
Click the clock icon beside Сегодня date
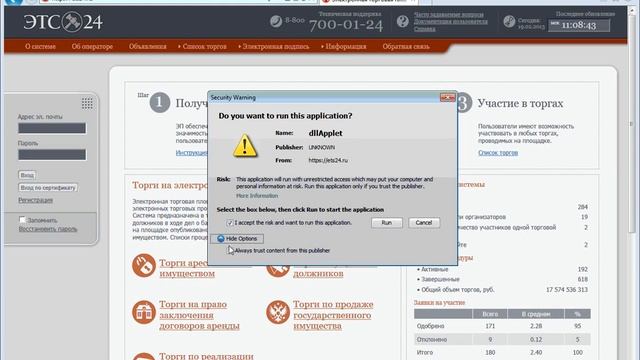coord(509,21)
